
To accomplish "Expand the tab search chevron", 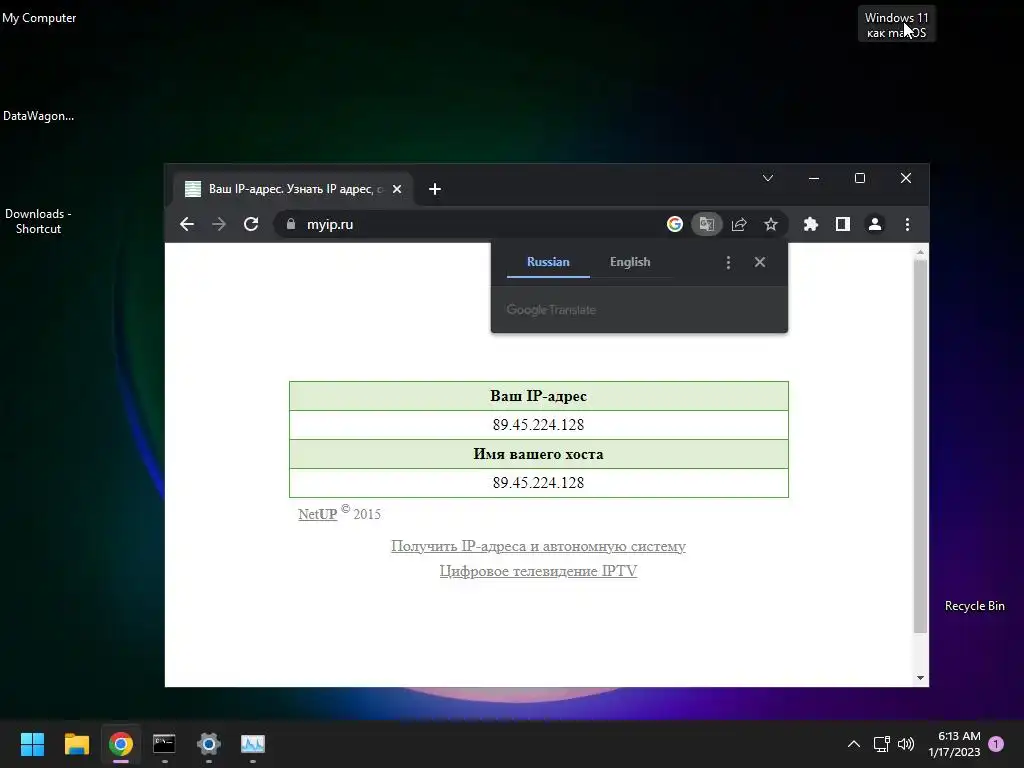I will 768,178.
